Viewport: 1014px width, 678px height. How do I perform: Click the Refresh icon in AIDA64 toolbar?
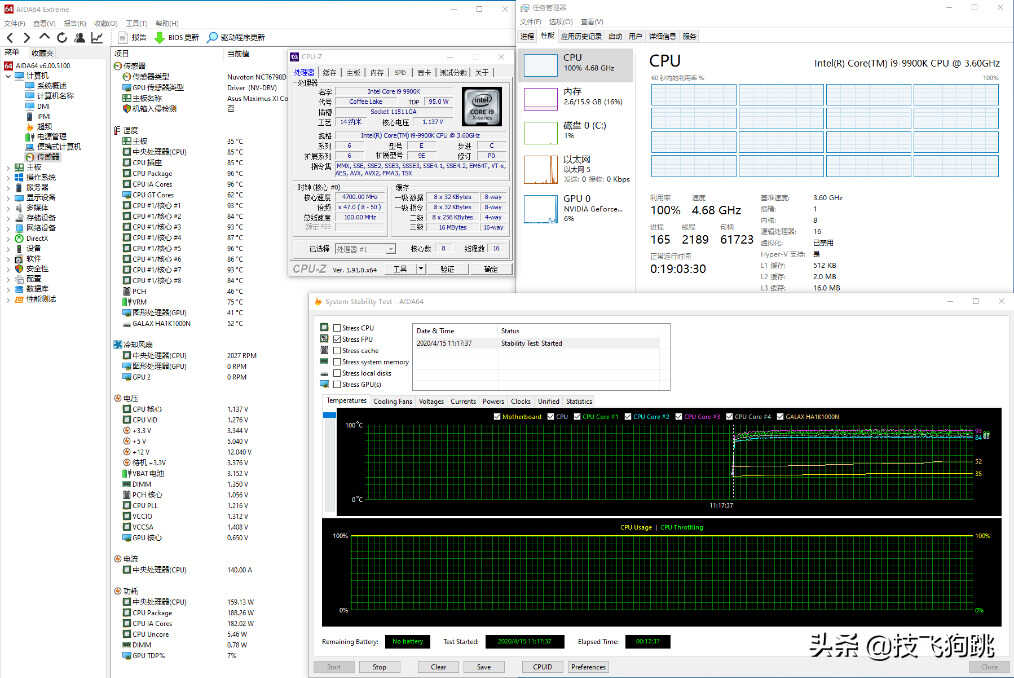(x=61, y=38)
